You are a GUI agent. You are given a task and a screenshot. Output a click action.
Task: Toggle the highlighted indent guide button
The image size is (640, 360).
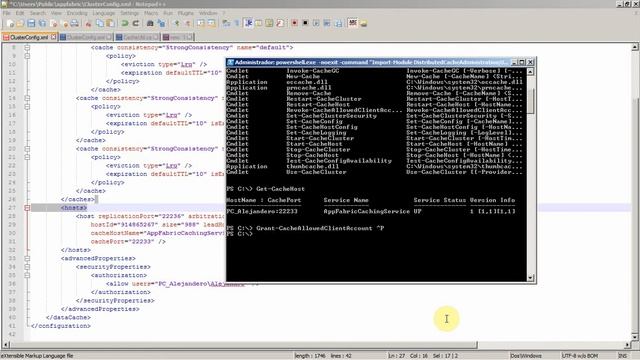(249, 23)
